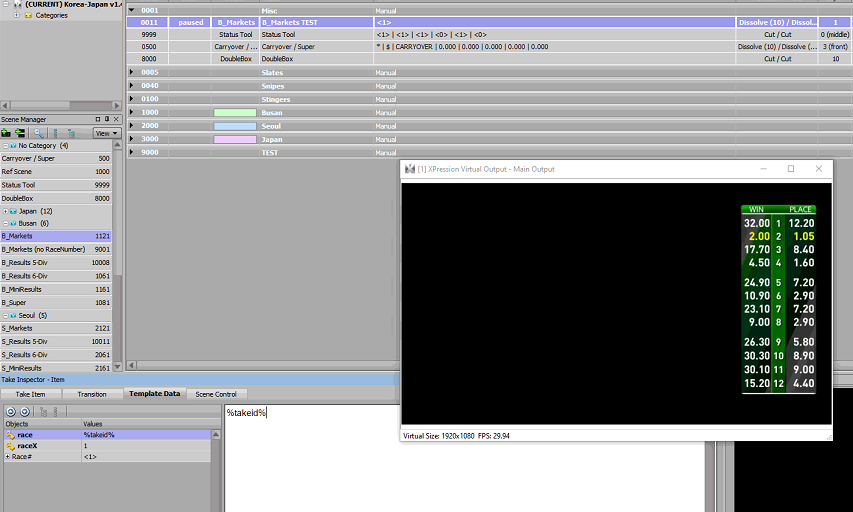Select the 8000 DoubleBox take row

pyautogui.click(x=490, y=59)
